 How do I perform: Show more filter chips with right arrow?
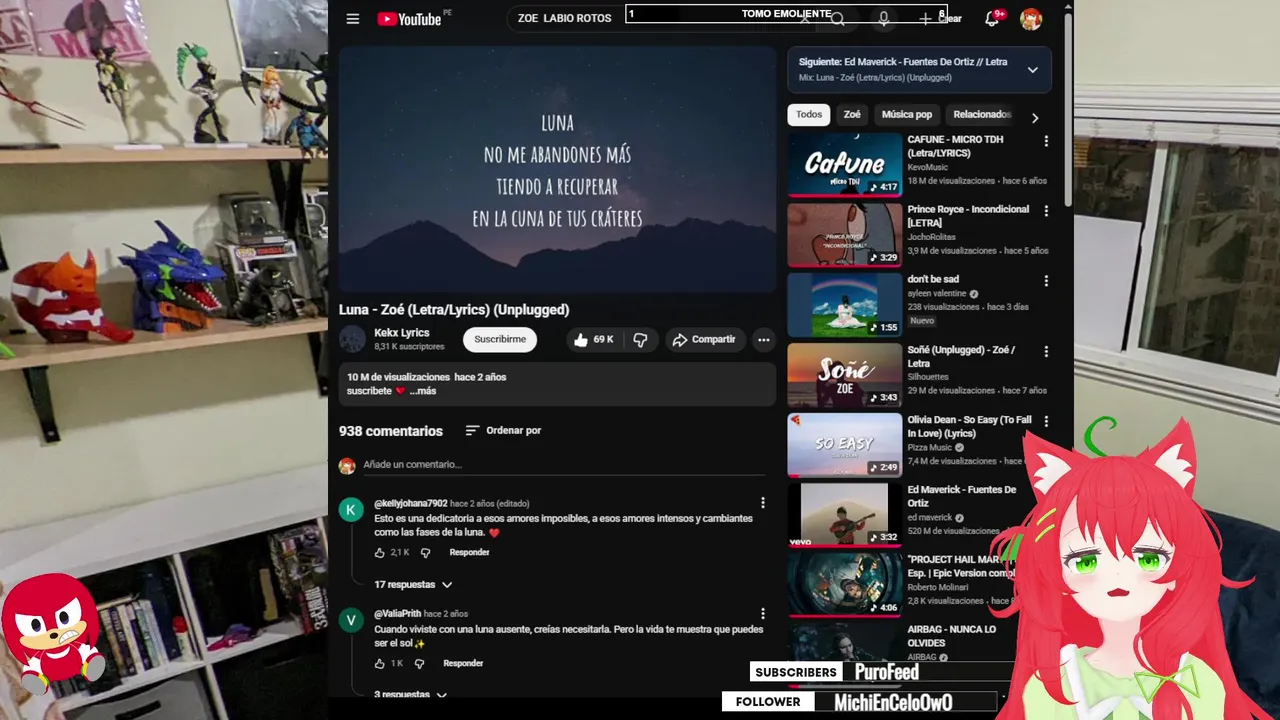pos(1034,117)
